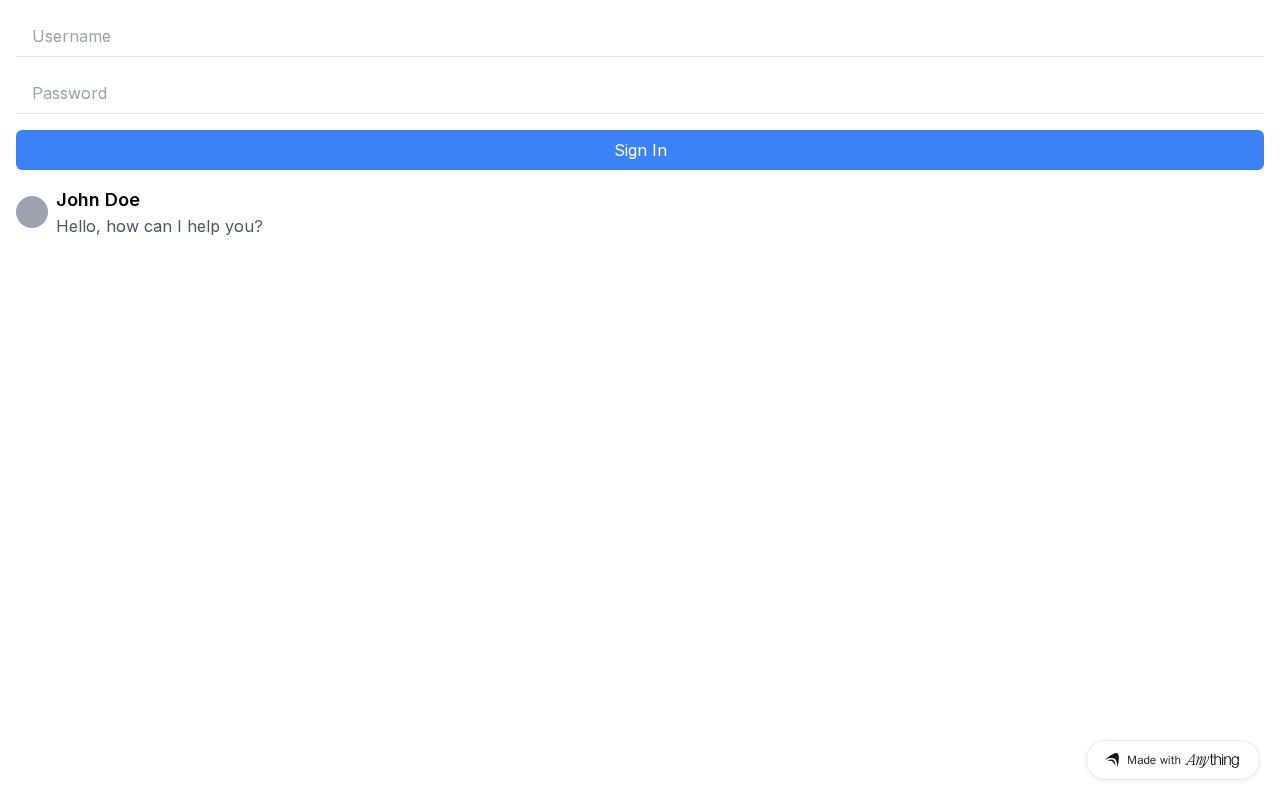The image size is (1280, 800).
Task: Click John Doe's gray avatar circle
Action: pyautogui.click(x=32, y=212)
